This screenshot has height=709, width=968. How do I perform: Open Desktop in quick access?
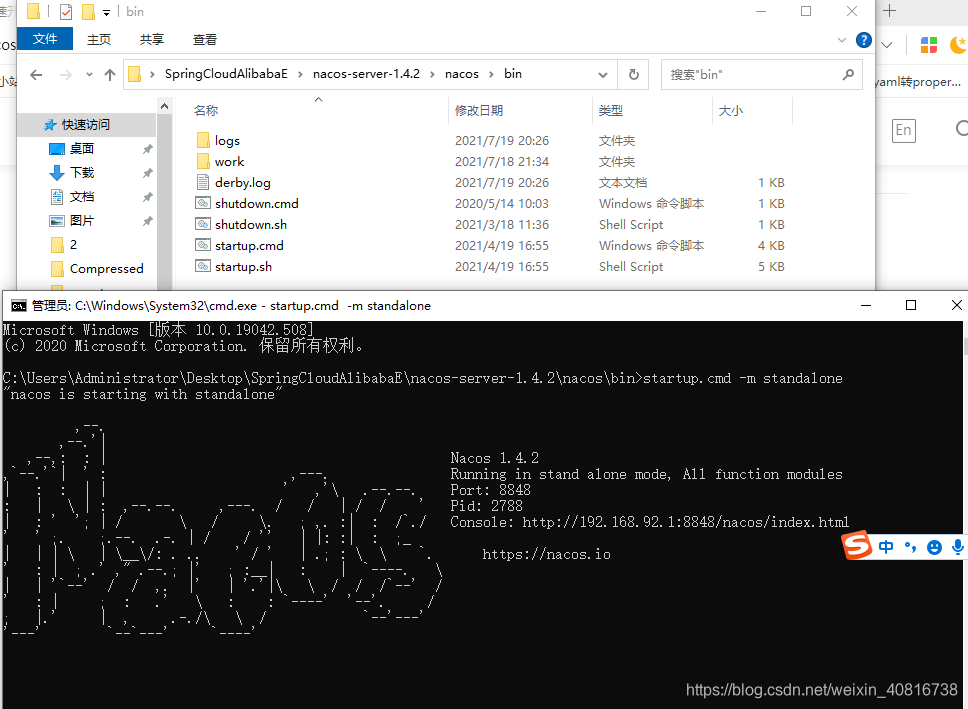click(81, 149)
